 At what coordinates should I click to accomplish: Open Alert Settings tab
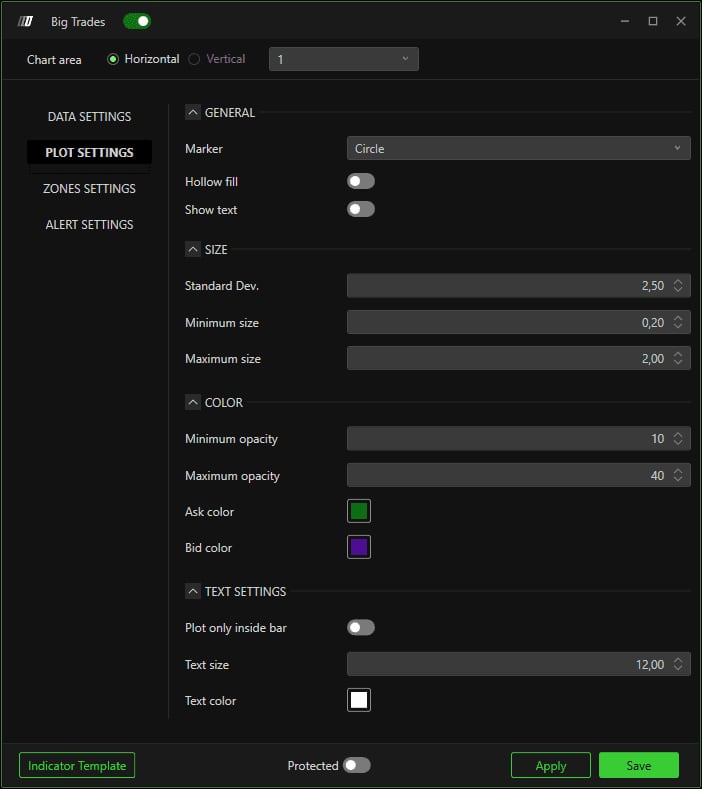pos(90,224)
